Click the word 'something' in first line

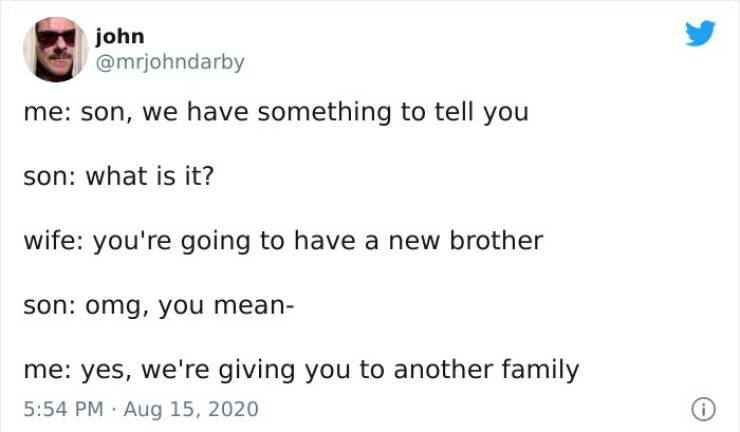(324, 113)
